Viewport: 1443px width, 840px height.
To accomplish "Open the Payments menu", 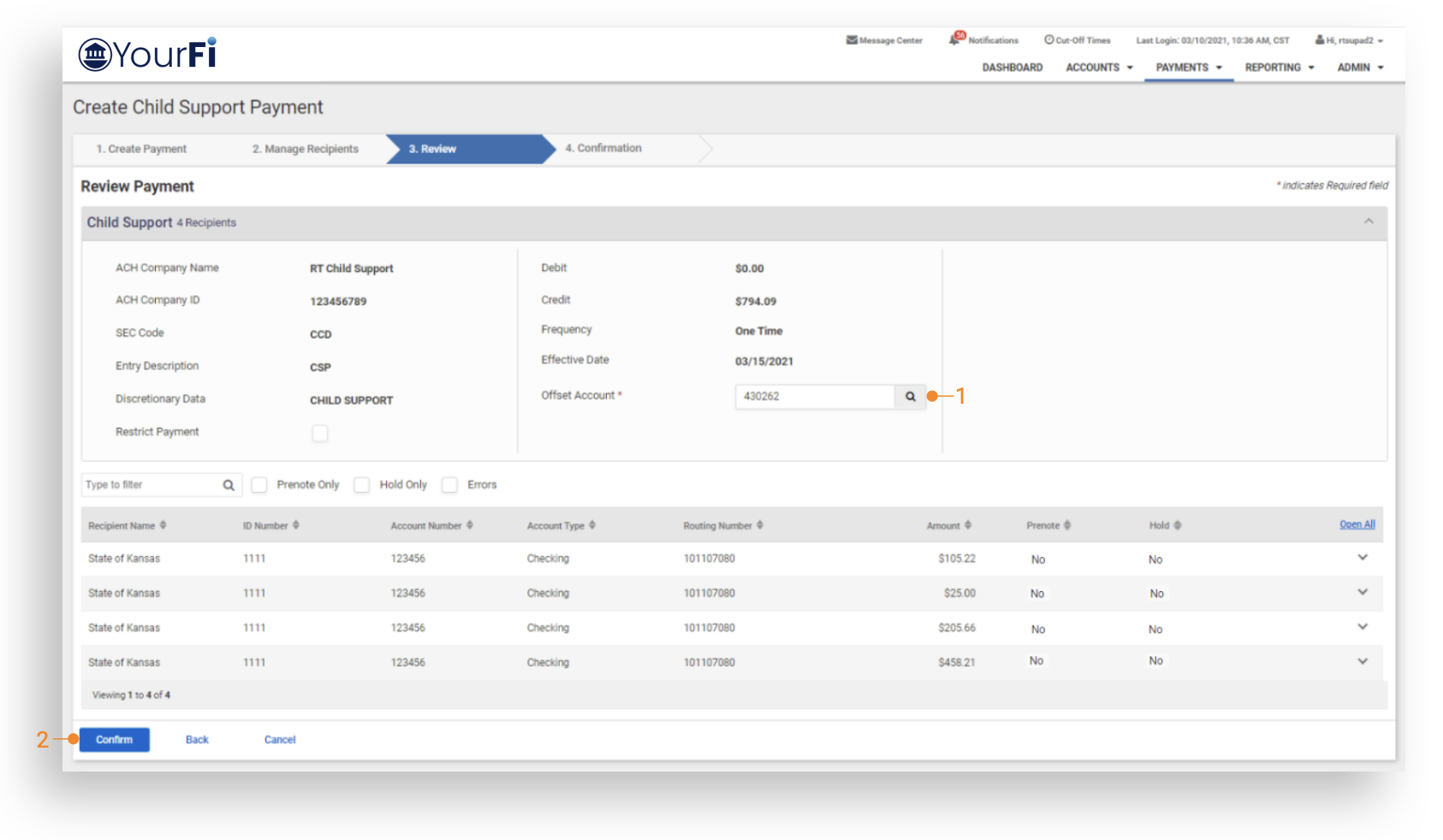I will pyautogui.click(x=1188, y=68).
